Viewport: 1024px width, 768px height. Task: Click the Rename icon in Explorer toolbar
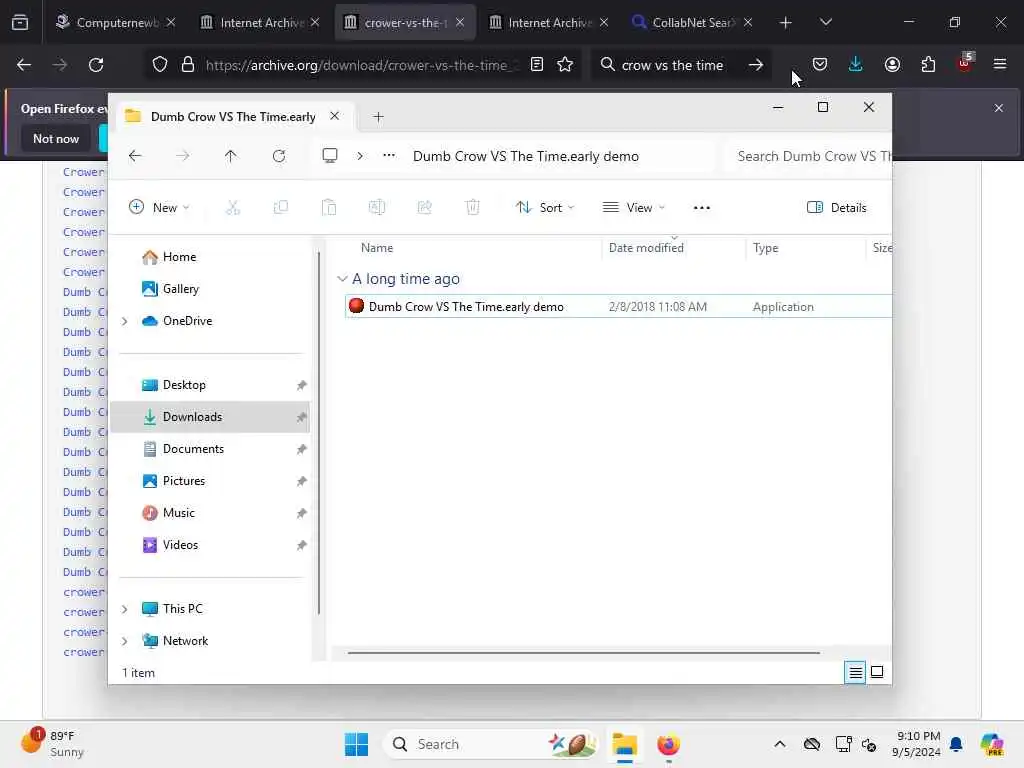click(x=377, y=208)
